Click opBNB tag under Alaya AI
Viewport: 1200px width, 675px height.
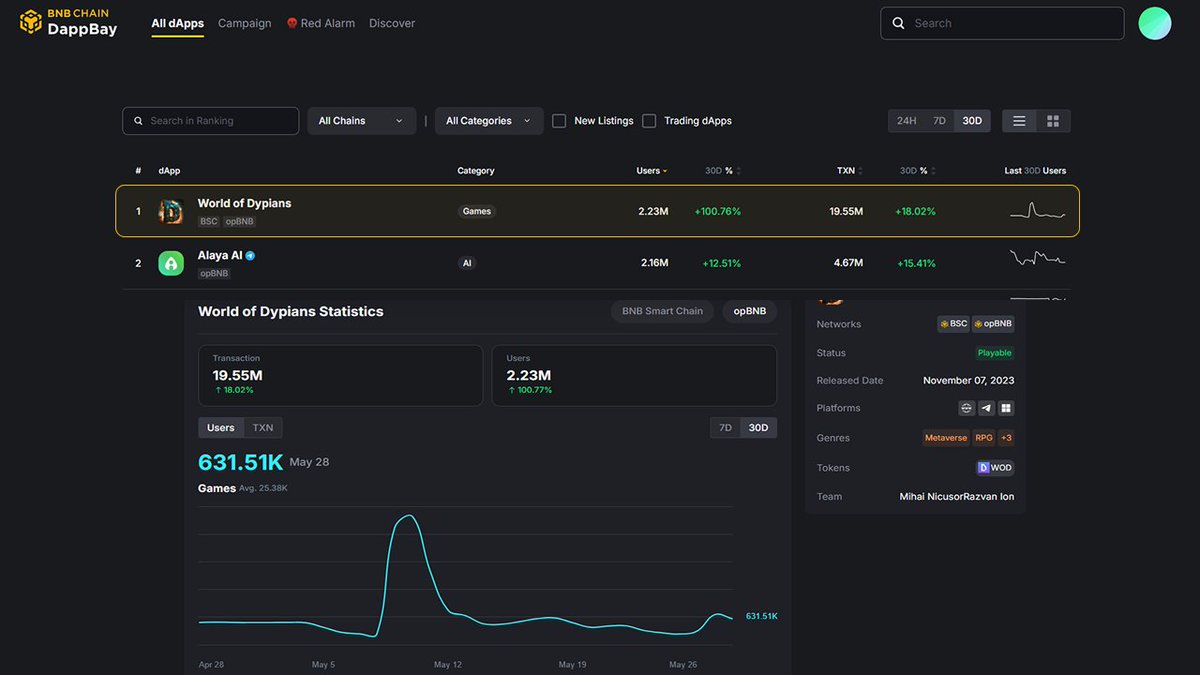pyautogui.click(x=214, y=273)
